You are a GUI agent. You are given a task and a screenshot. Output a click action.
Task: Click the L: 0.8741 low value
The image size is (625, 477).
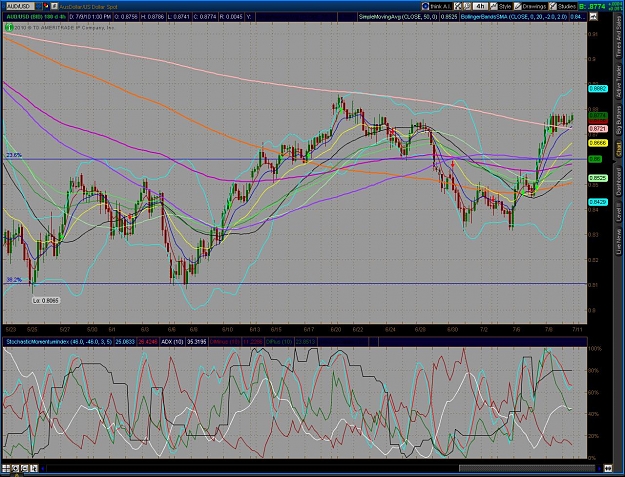[x=179, y=17]
